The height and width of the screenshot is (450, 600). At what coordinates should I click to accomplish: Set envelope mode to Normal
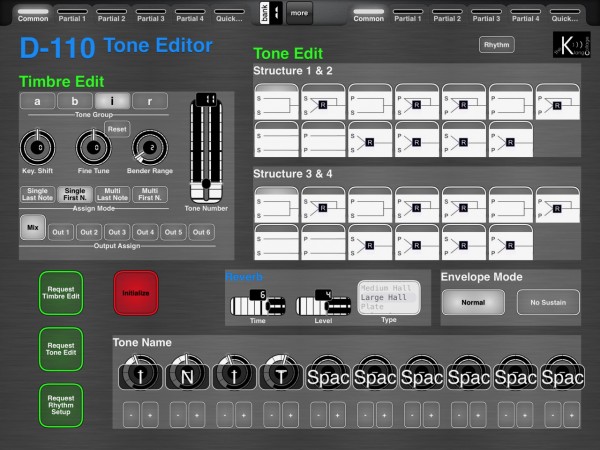[x=473, y=302]
